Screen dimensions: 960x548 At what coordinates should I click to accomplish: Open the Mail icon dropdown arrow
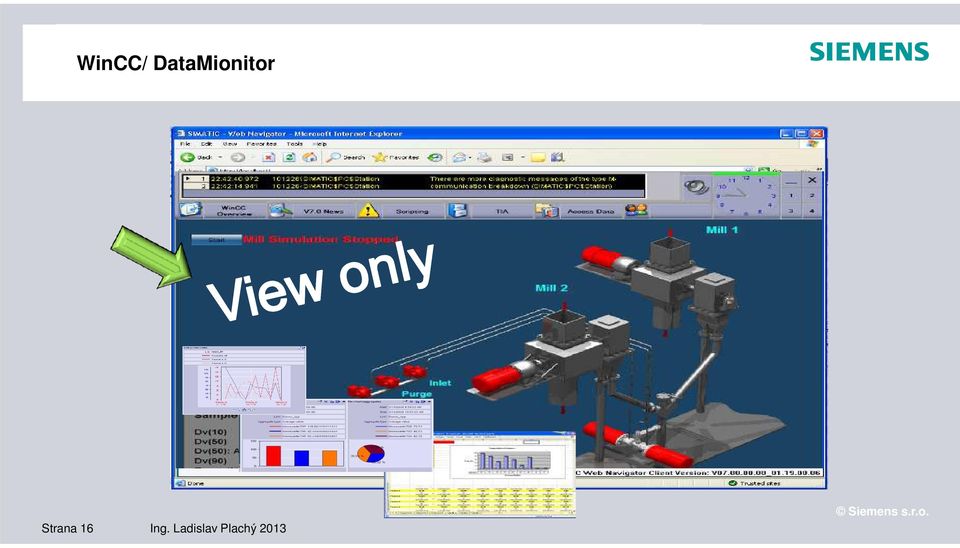click(x=470, y=157)
